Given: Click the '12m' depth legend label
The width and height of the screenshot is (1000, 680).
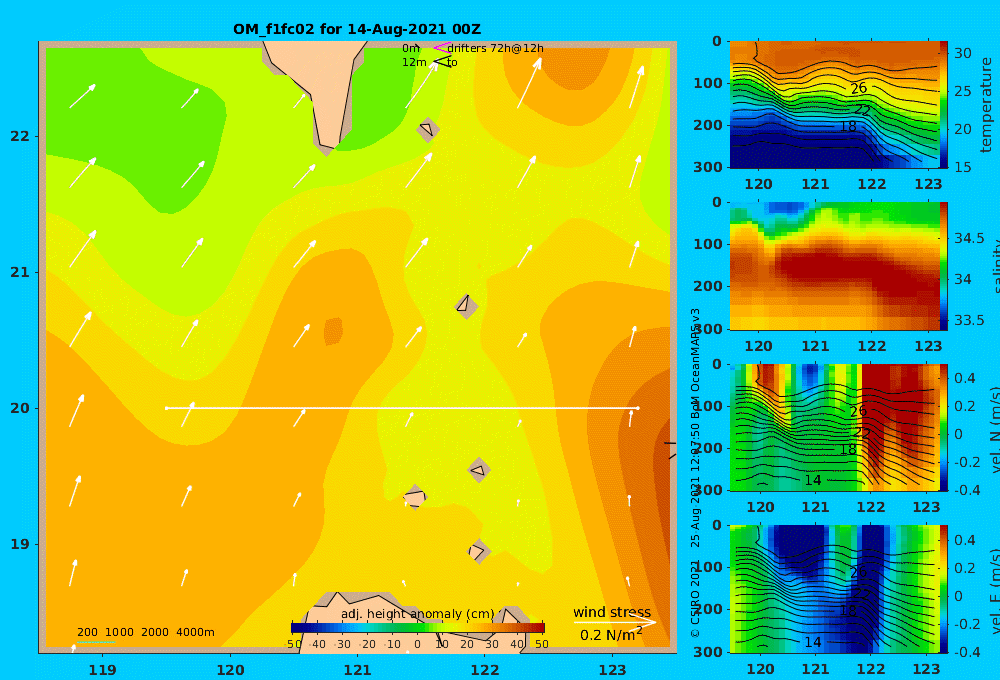Looking at the screenshot, I should [x=414, y=62].
